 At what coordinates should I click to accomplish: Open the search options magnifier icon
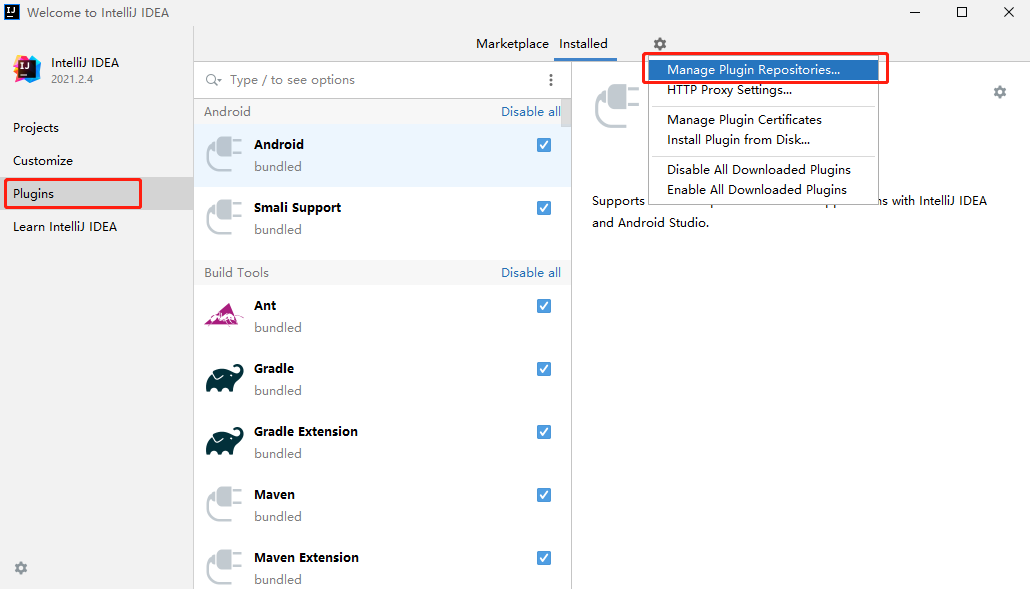[213, 80]
